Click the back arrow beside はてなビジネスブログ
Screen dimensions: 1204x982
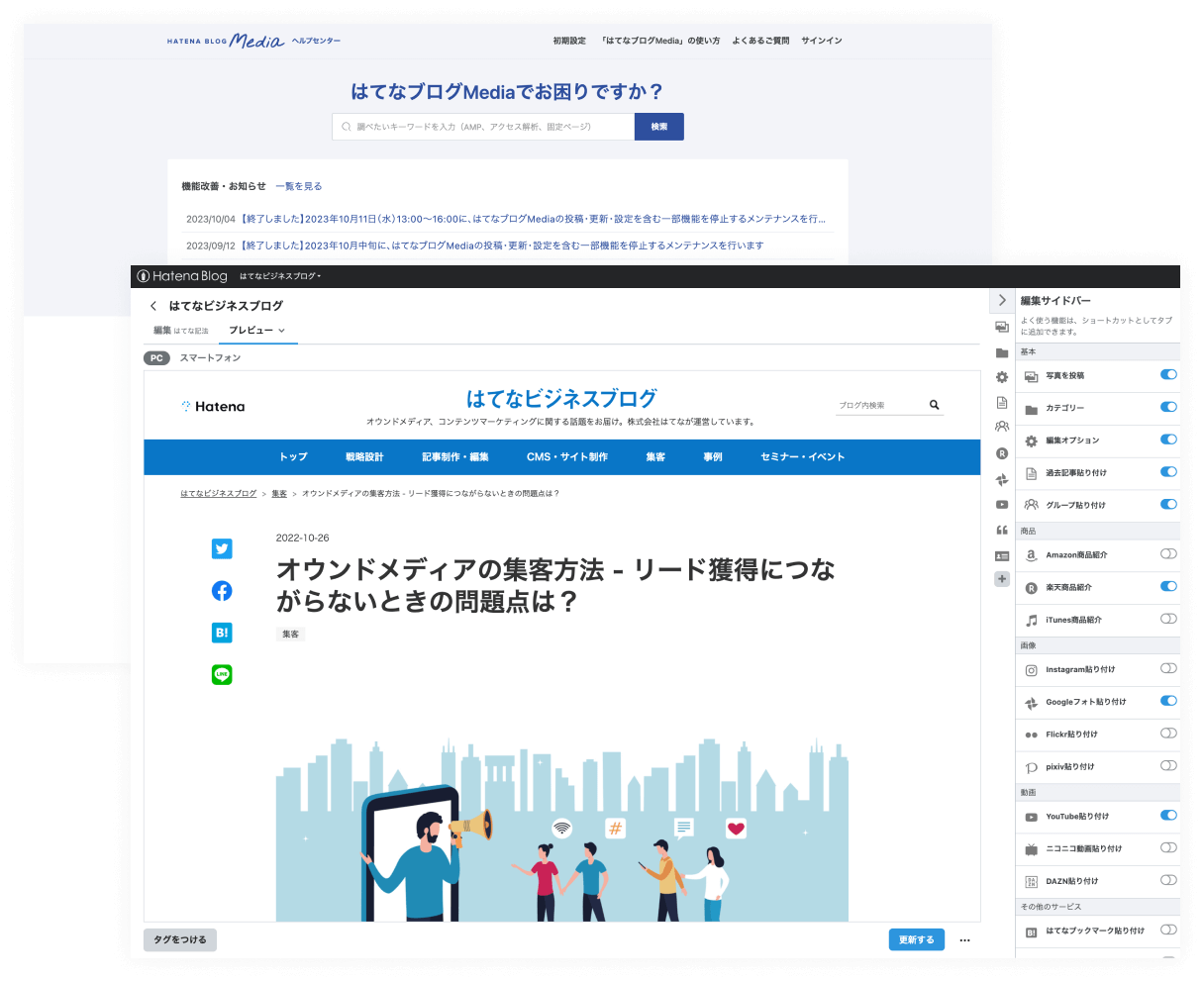(153, 306)
